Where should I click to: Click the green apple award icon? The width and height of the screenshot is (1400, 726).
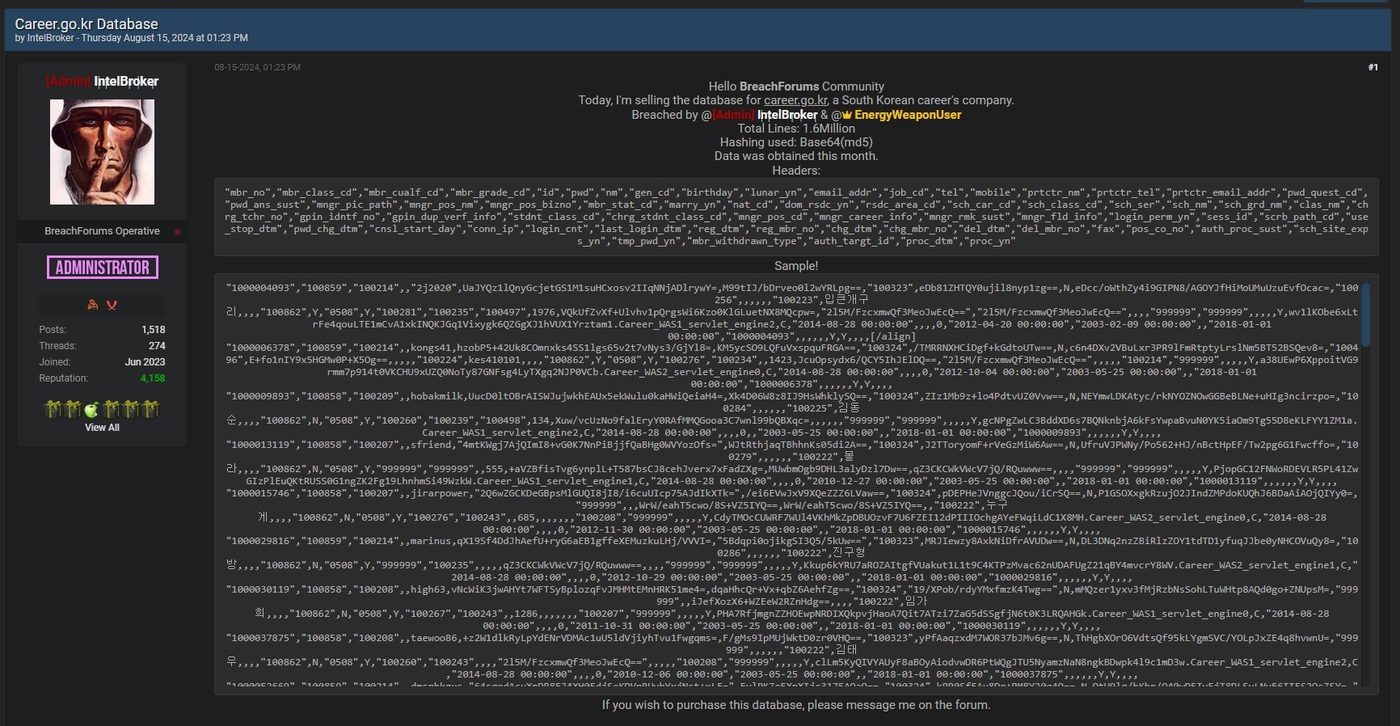point(91,409)
